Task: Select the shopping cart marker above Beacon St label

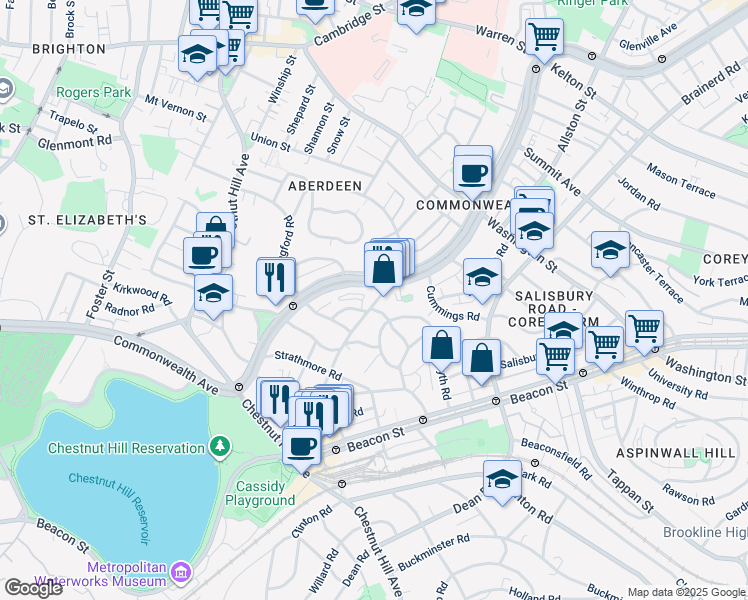Action: [555, 359]
